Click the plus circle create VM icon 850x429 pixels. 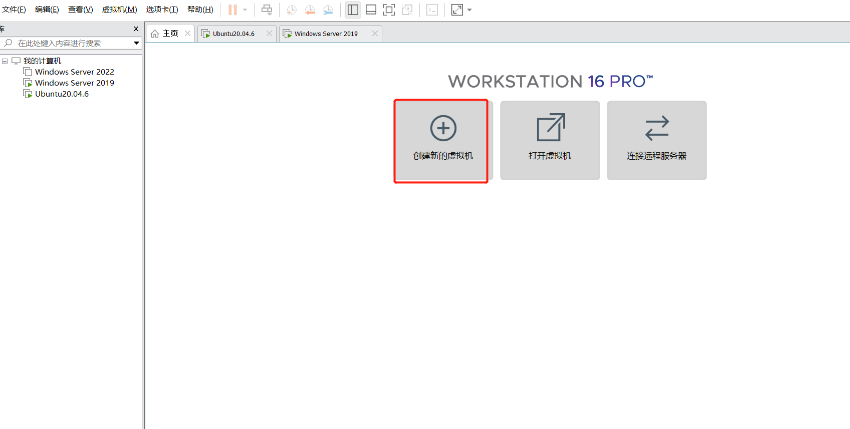(x=443, y=128)
